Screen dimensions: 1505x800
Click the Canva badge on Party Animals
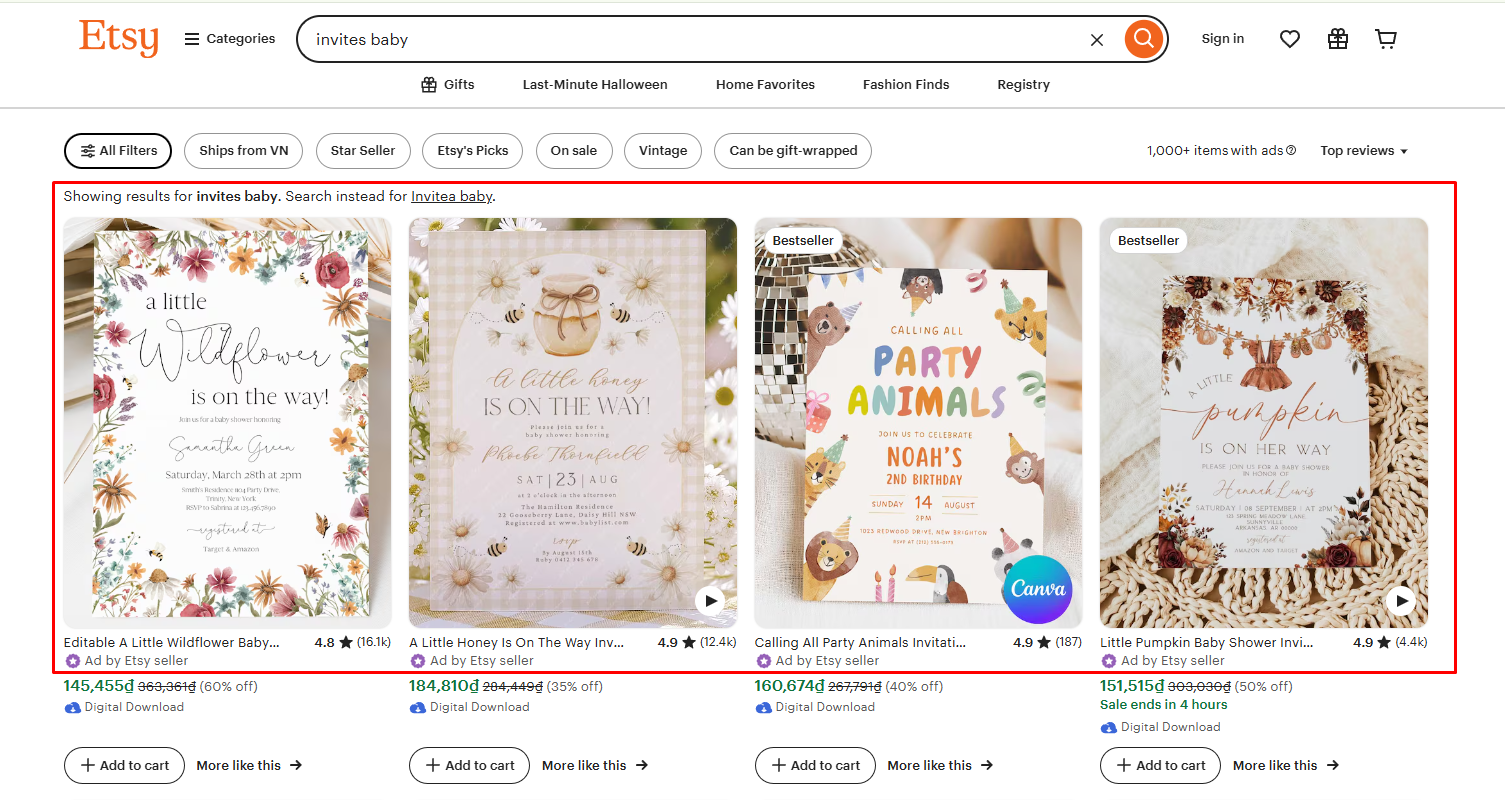coord(1037,589)
